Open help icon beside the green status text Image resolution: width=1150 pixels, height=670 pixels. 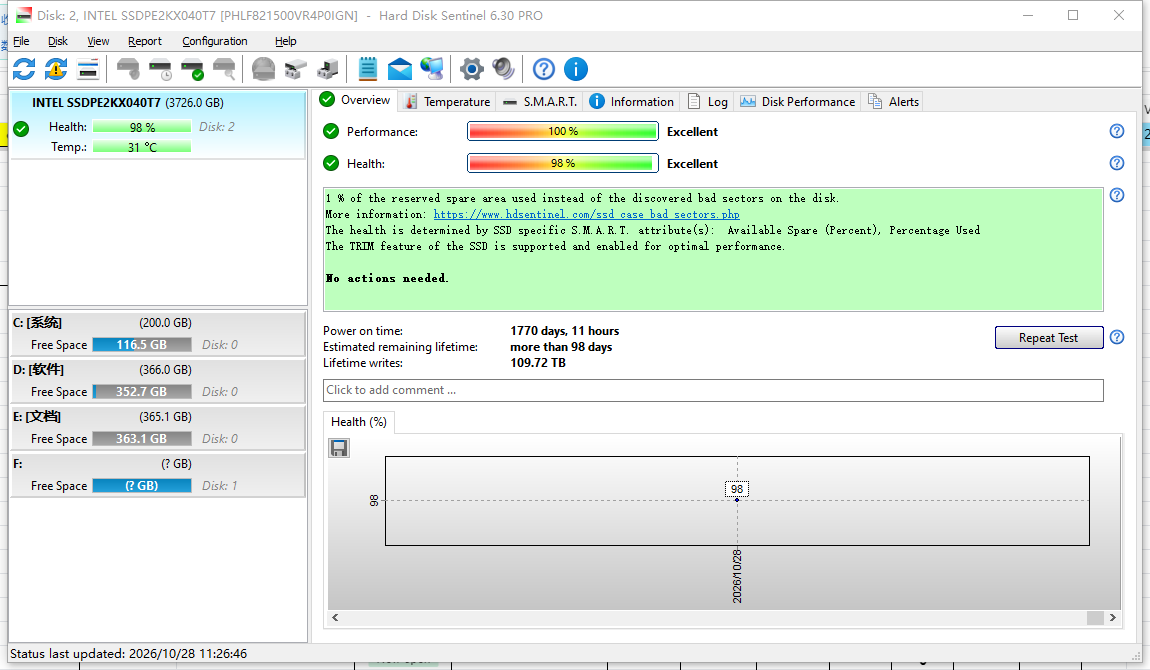(x=1116, y=195)
